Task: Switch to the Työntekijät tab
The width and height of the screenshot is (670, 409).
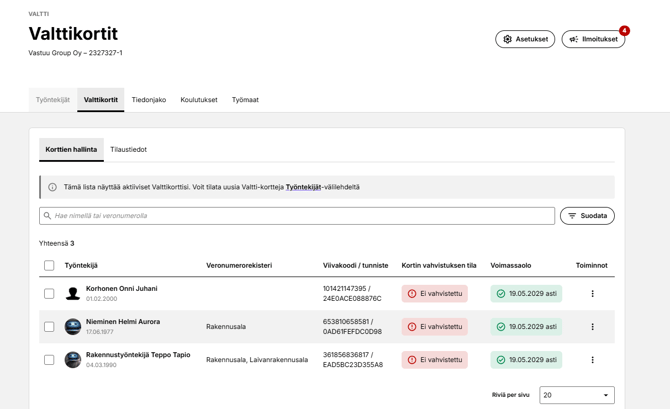Action: (53, 100)
